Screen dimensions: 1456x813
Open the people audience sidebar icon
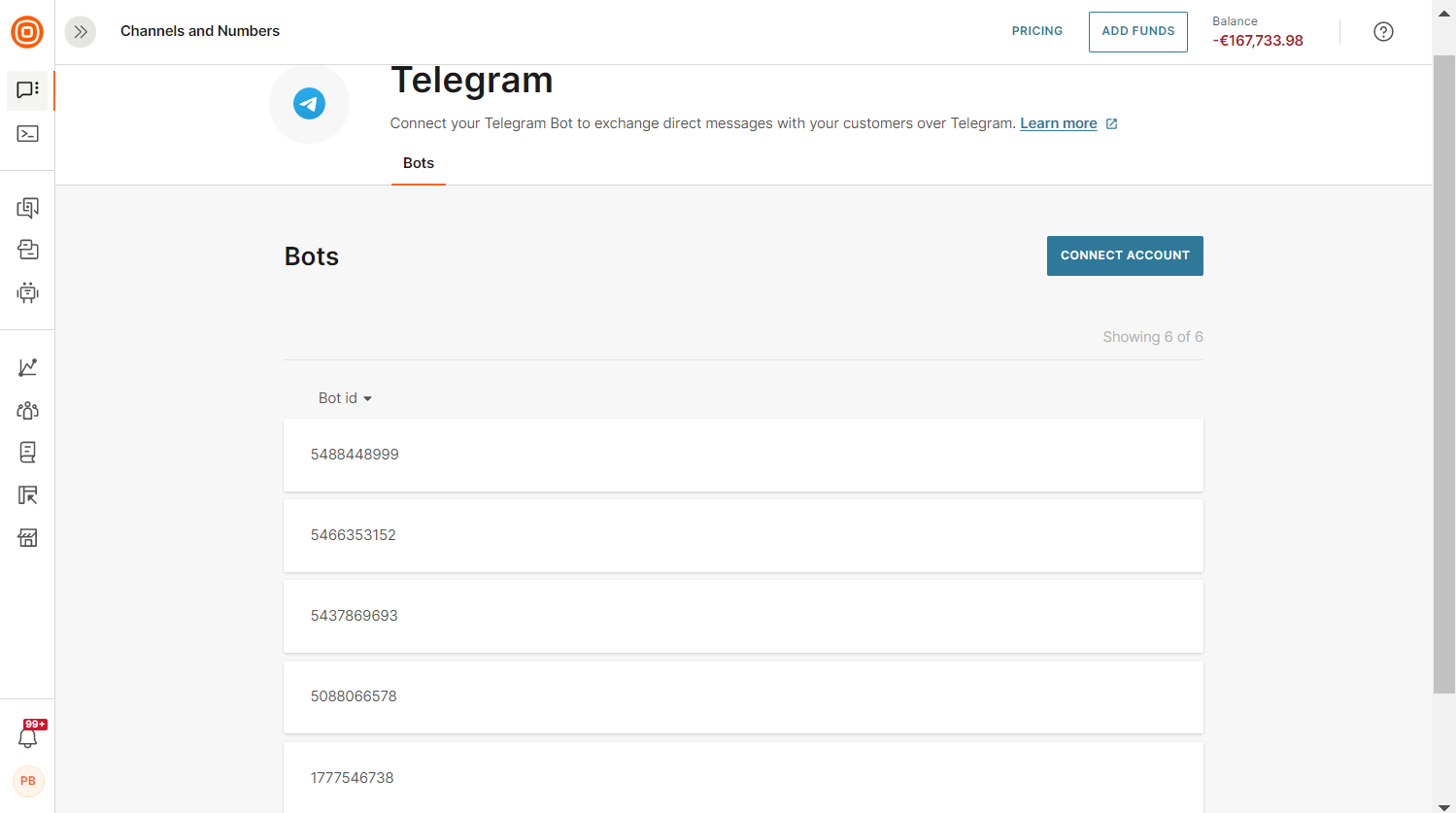27,410
